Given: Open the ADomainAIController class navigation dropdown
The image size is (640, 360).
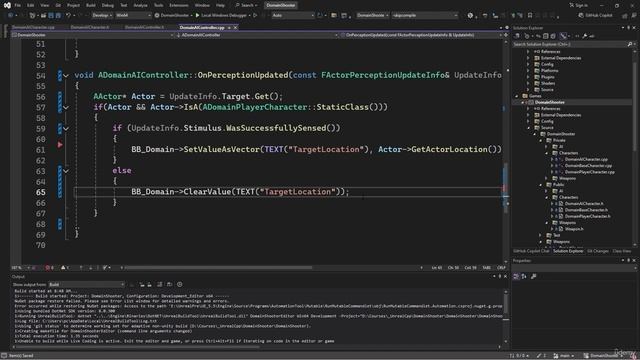Looking at the screenshot, I should [257, 35].
